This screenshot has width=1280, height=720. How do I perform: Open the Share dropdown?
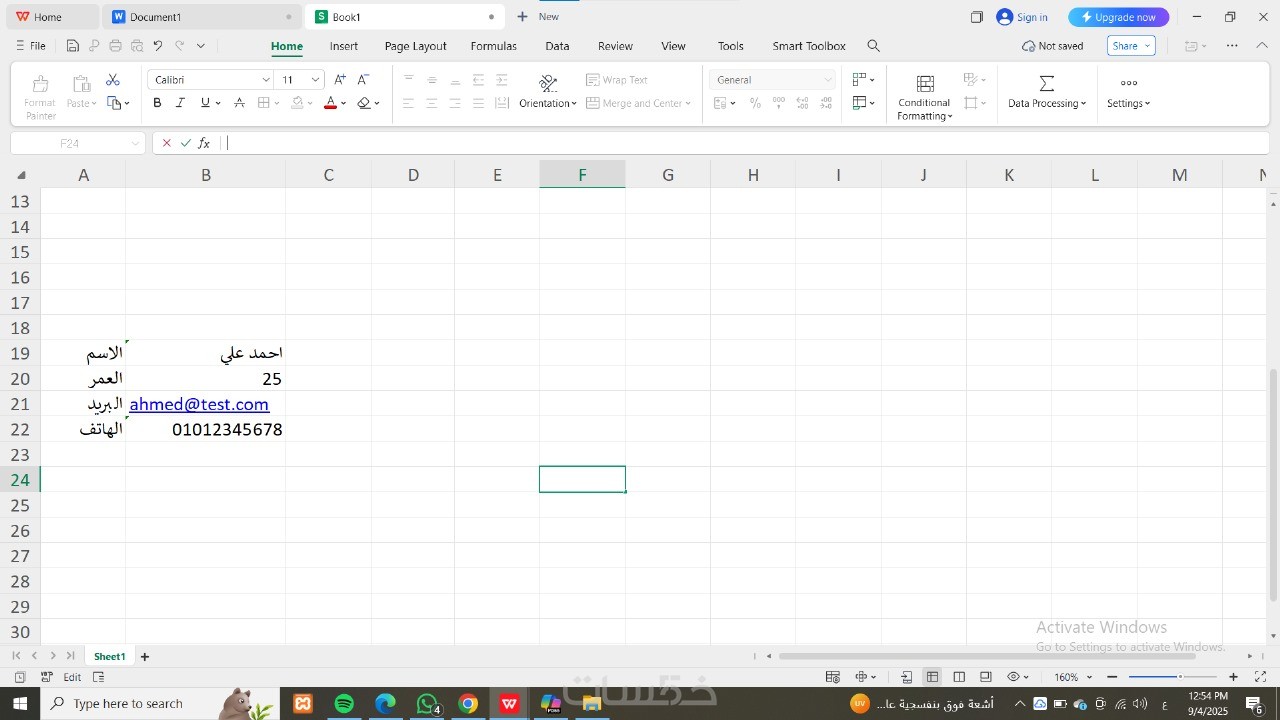1131,46
